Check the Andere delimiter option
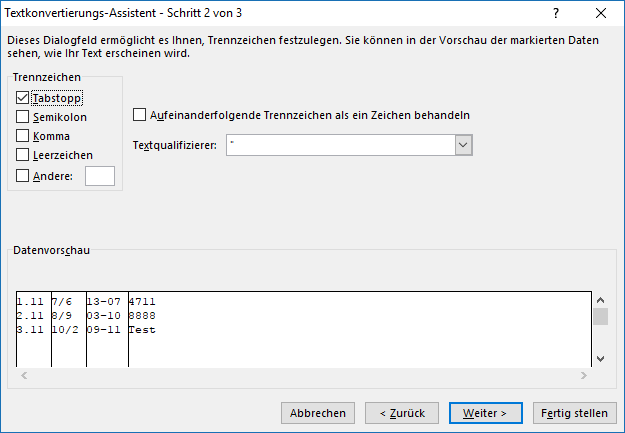The height and width of the screenshot is (433, 625). tap(22, 176)
